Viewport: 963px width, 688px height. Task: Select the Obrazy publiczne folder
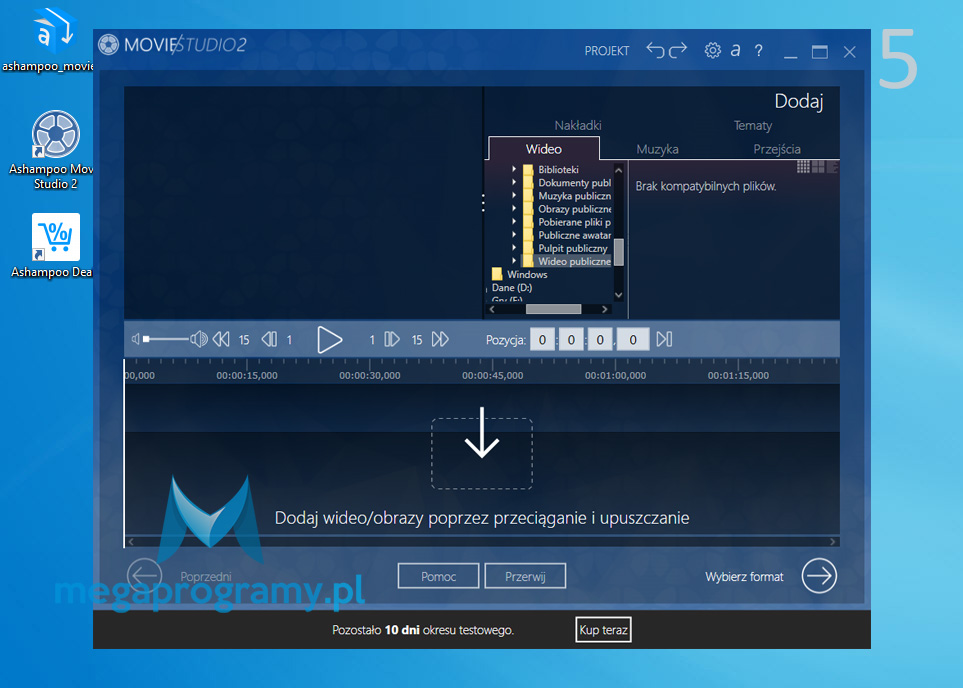pos(574,209)
